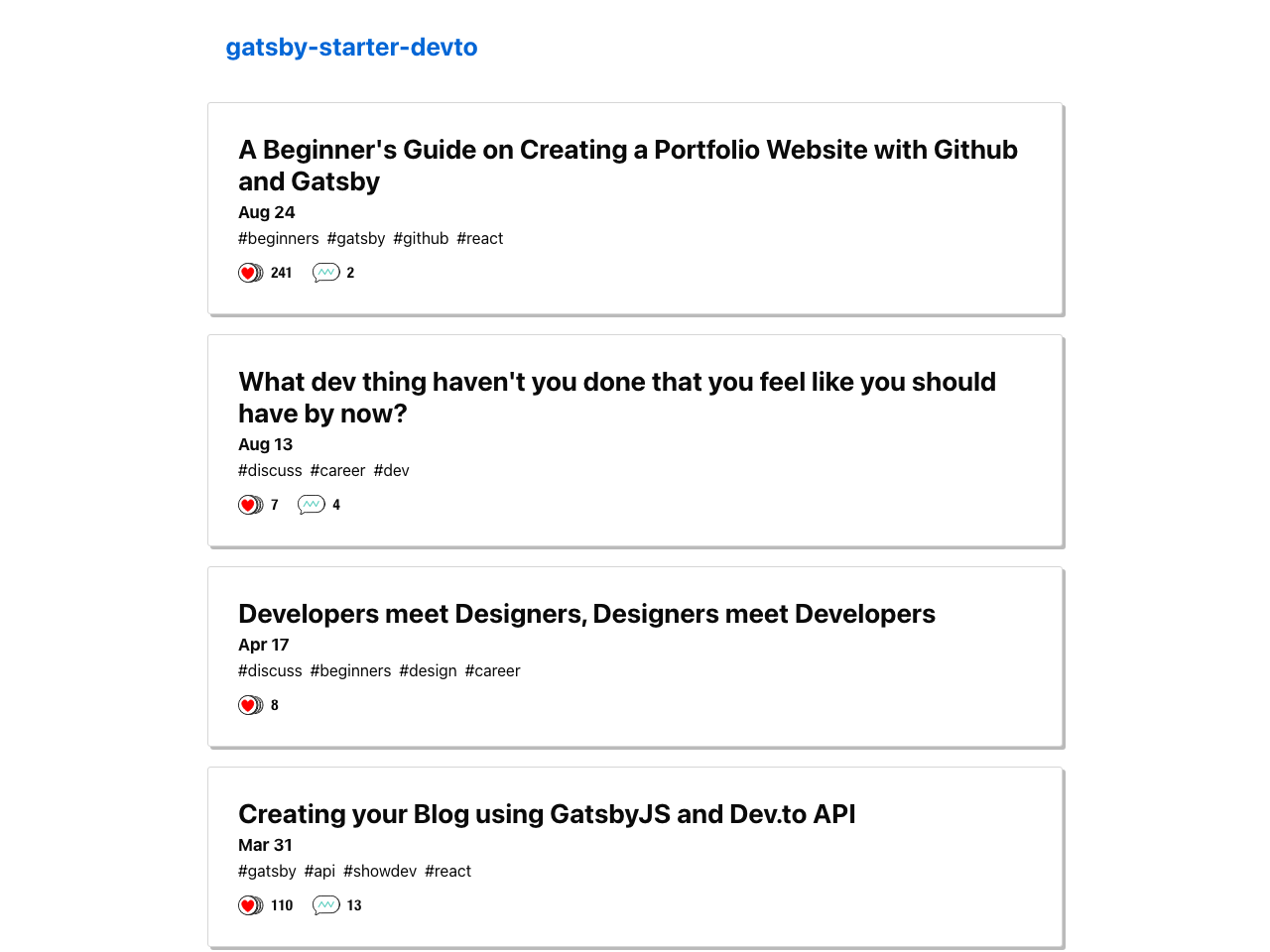Select the #github tag
This screenshot has height=952, width=1270.
pos(421,238)
